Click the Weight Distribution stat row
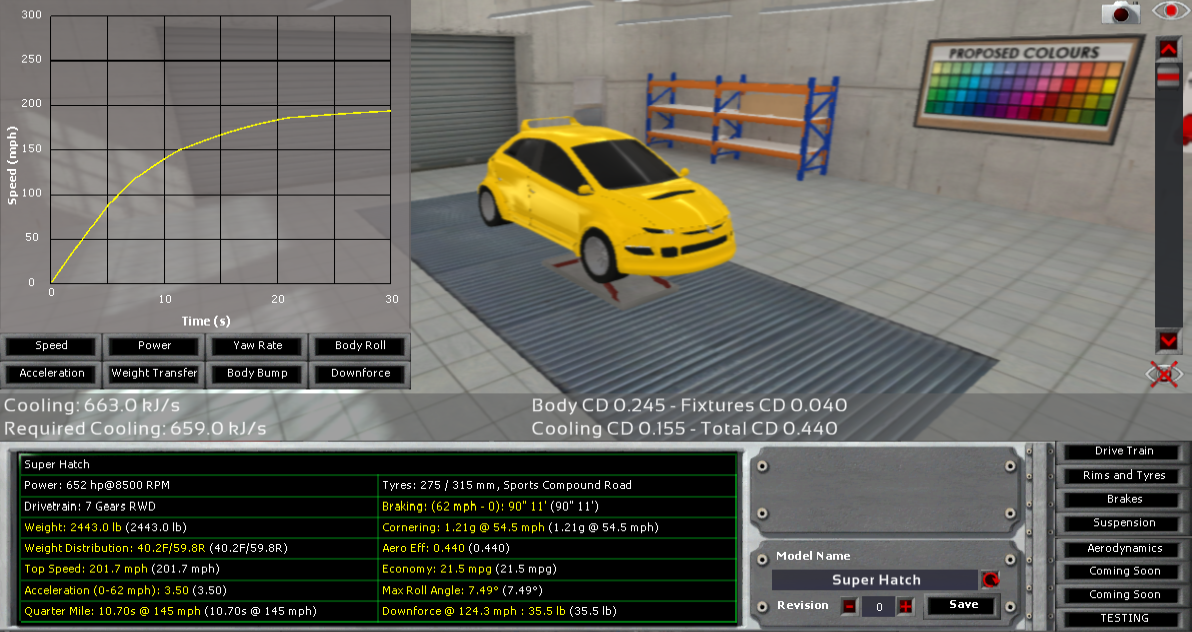Viewport: 1192px width, 632px height. [199, 548]
